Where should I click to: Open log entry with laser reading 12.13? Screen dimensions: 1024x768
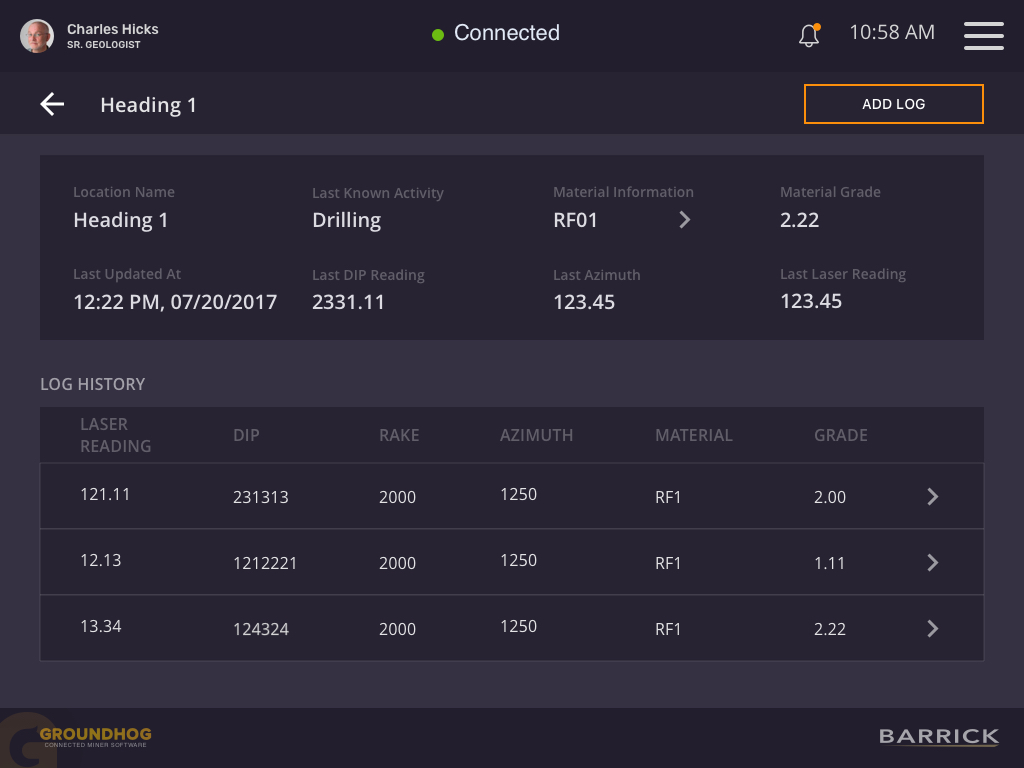pos(932,563)
